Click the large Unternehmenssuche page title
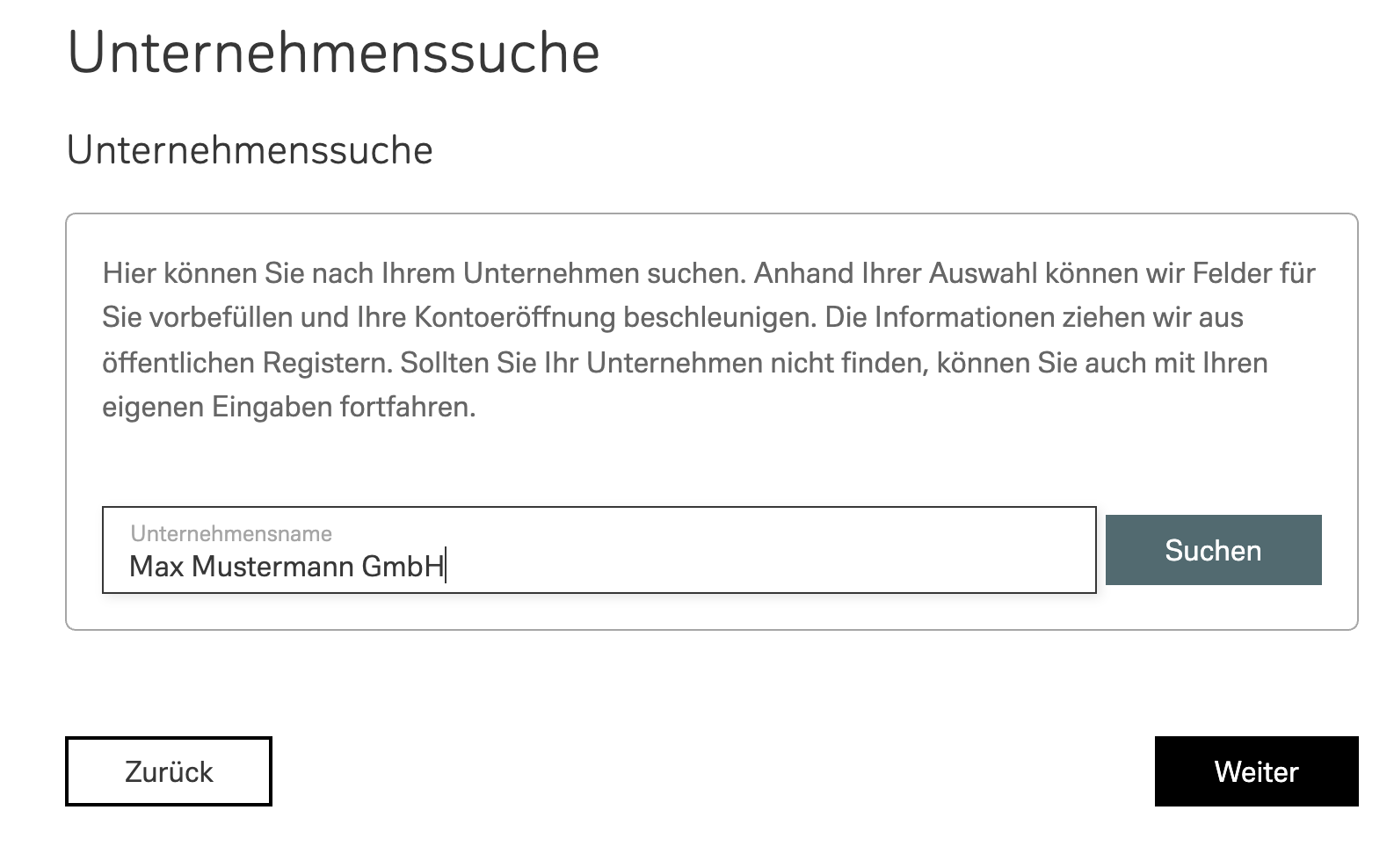The height and width of the screenshot is (868, 1394). click(333, 53)
